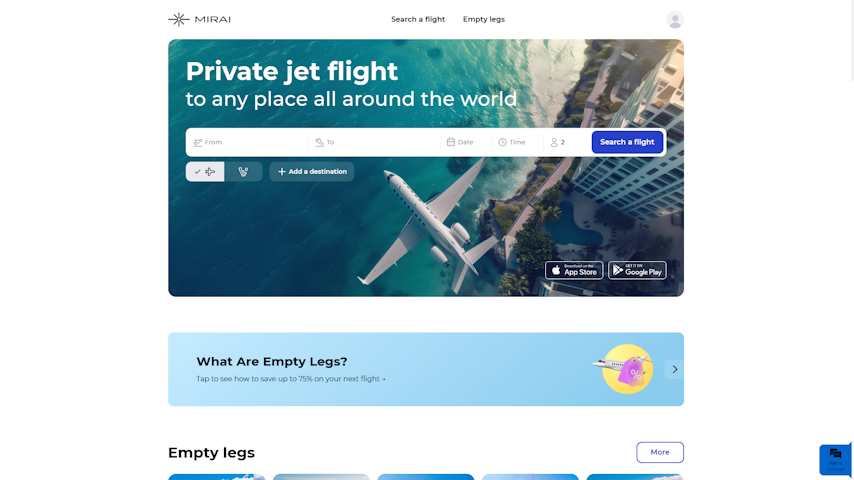Download the app on the App Store
This screenshot has width=854, height=480.
(574, 270)
